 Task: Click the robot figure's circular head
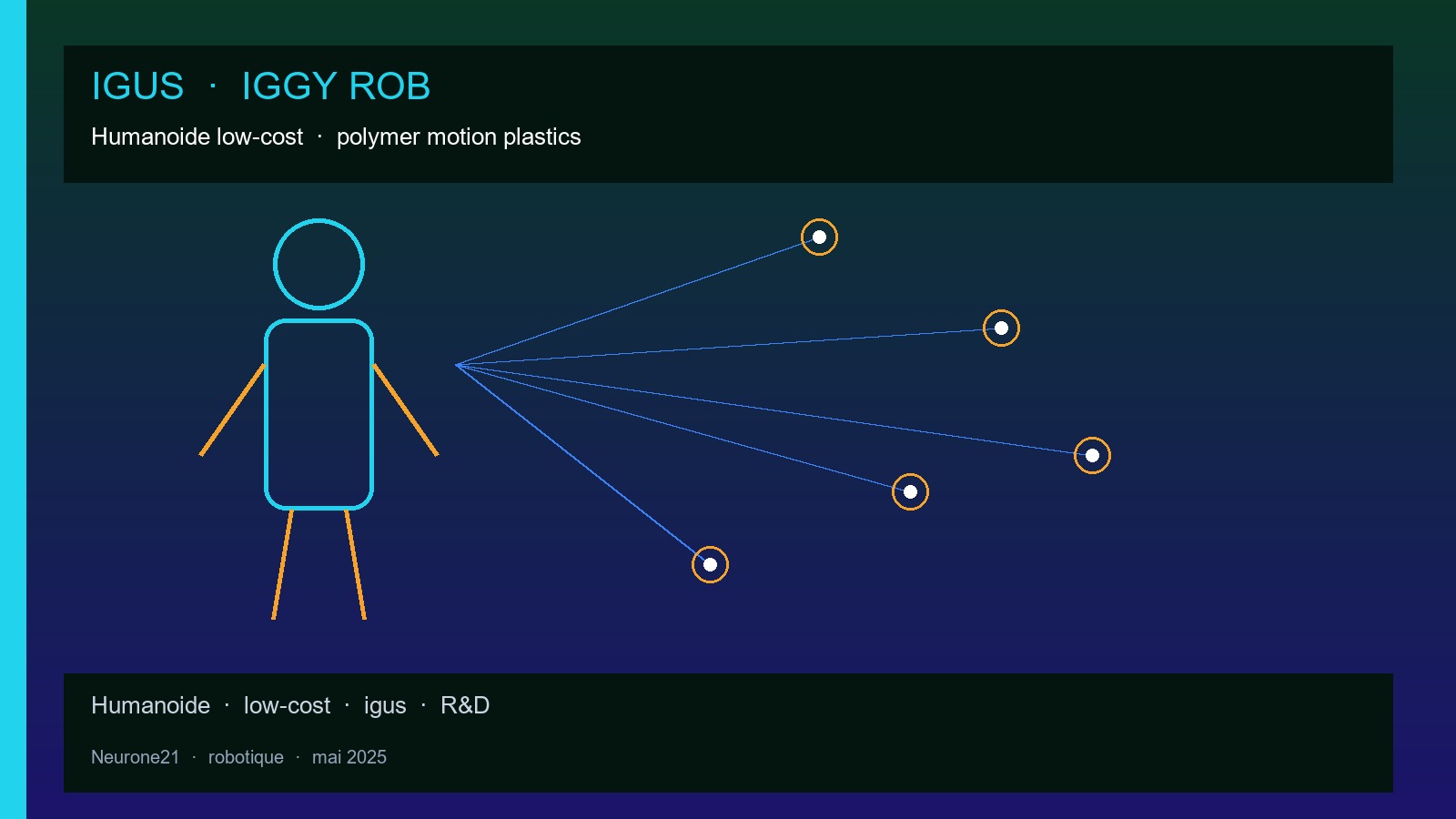319,264
